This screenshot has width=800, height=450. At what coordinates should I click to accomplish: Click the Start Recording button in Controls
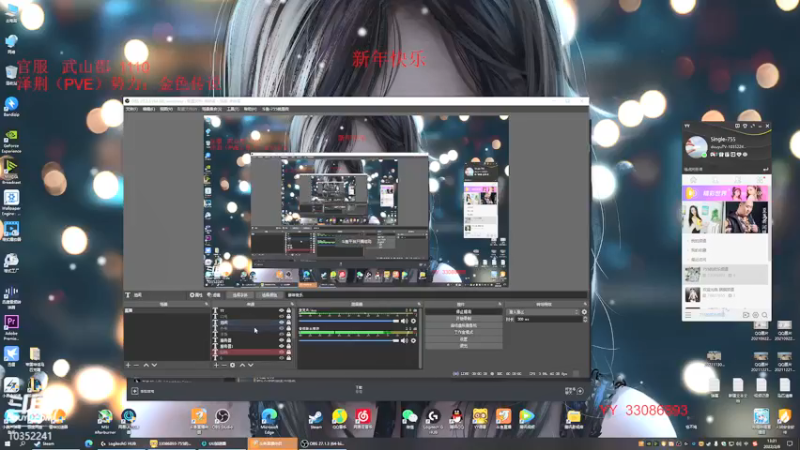point(463,318)
